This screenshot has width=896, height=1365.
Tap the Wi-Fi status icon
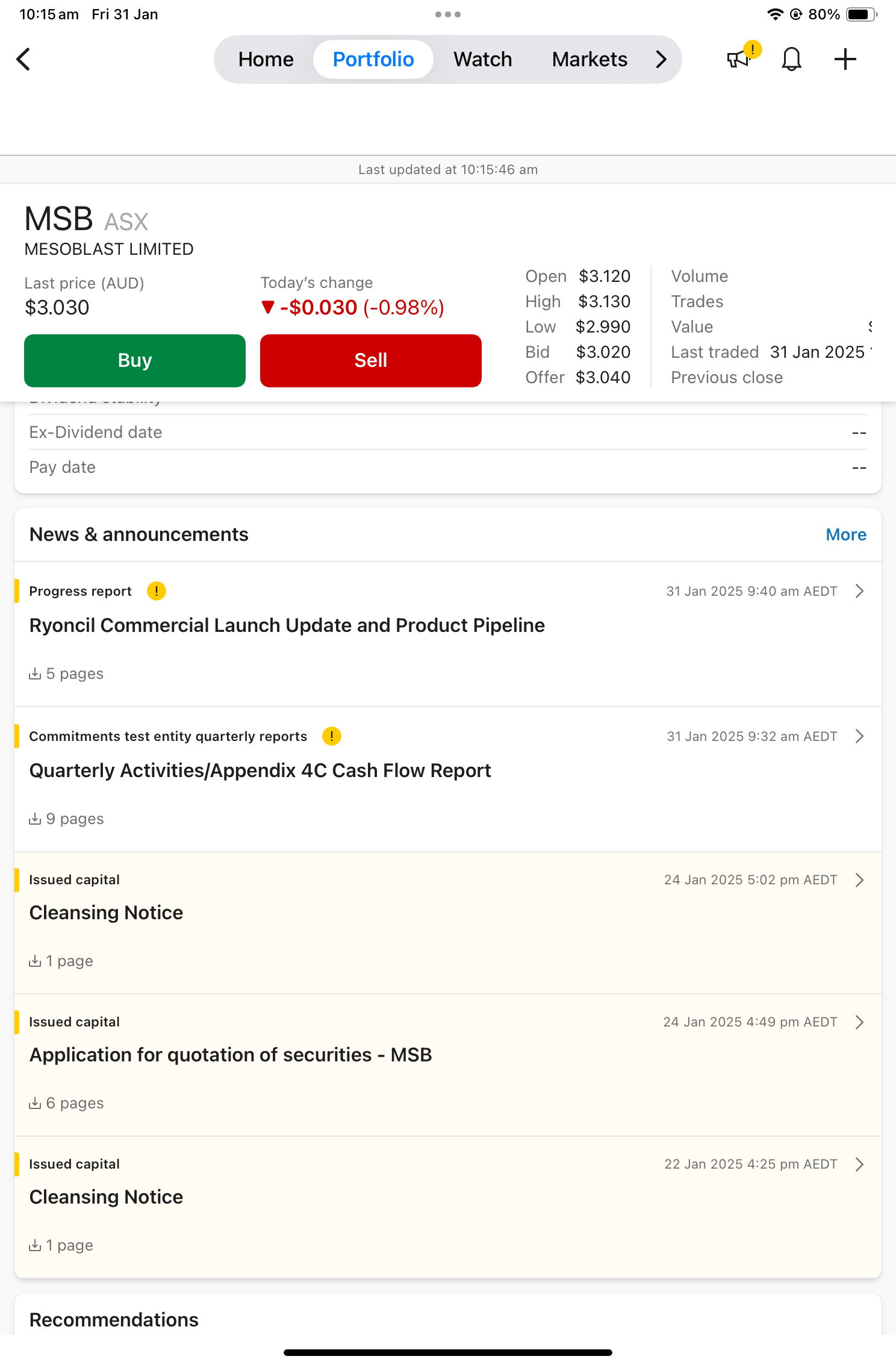point(775,14)
